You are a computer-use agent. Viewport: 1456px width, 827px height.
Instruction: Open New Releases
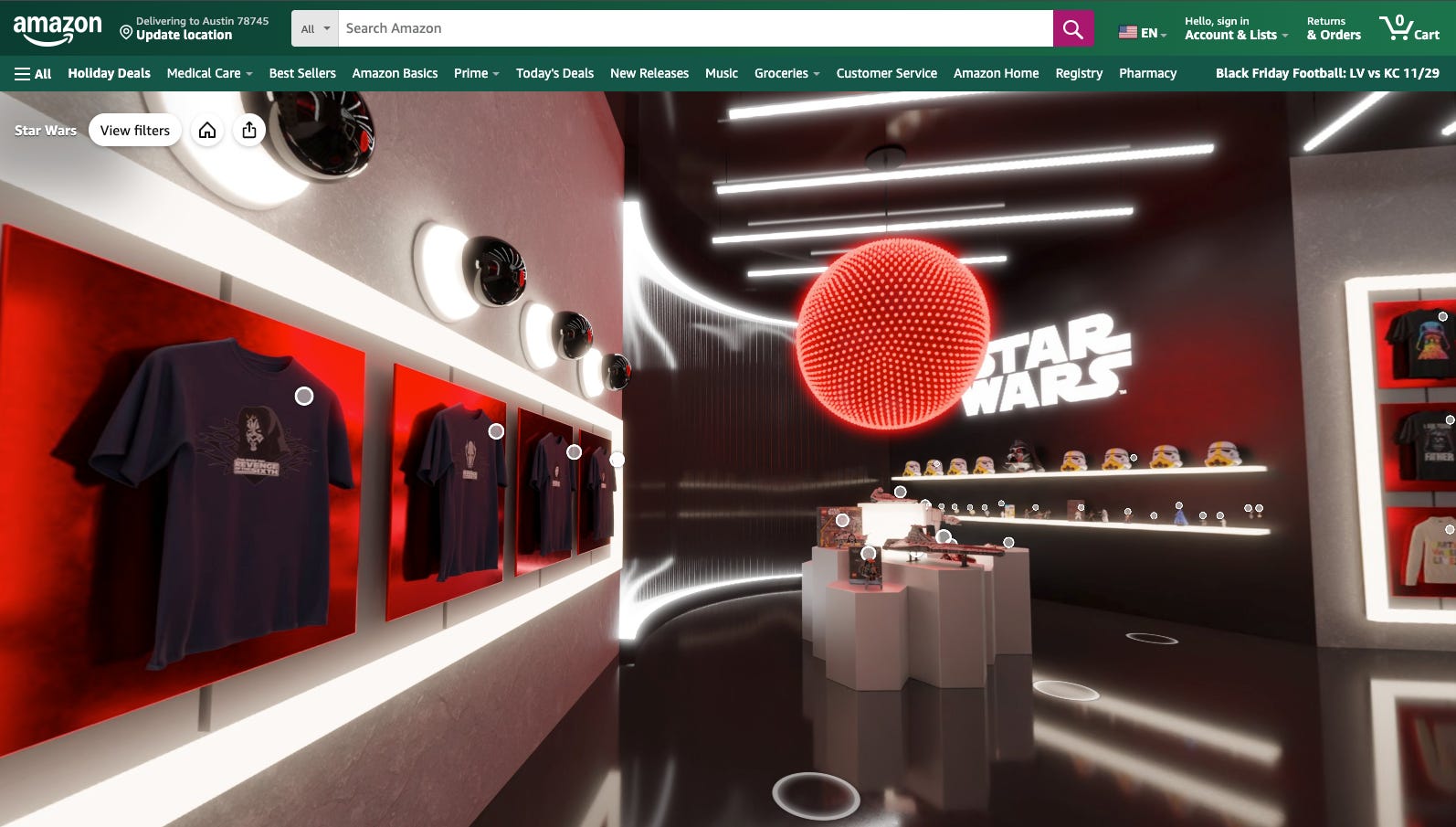tap(649, 73)
